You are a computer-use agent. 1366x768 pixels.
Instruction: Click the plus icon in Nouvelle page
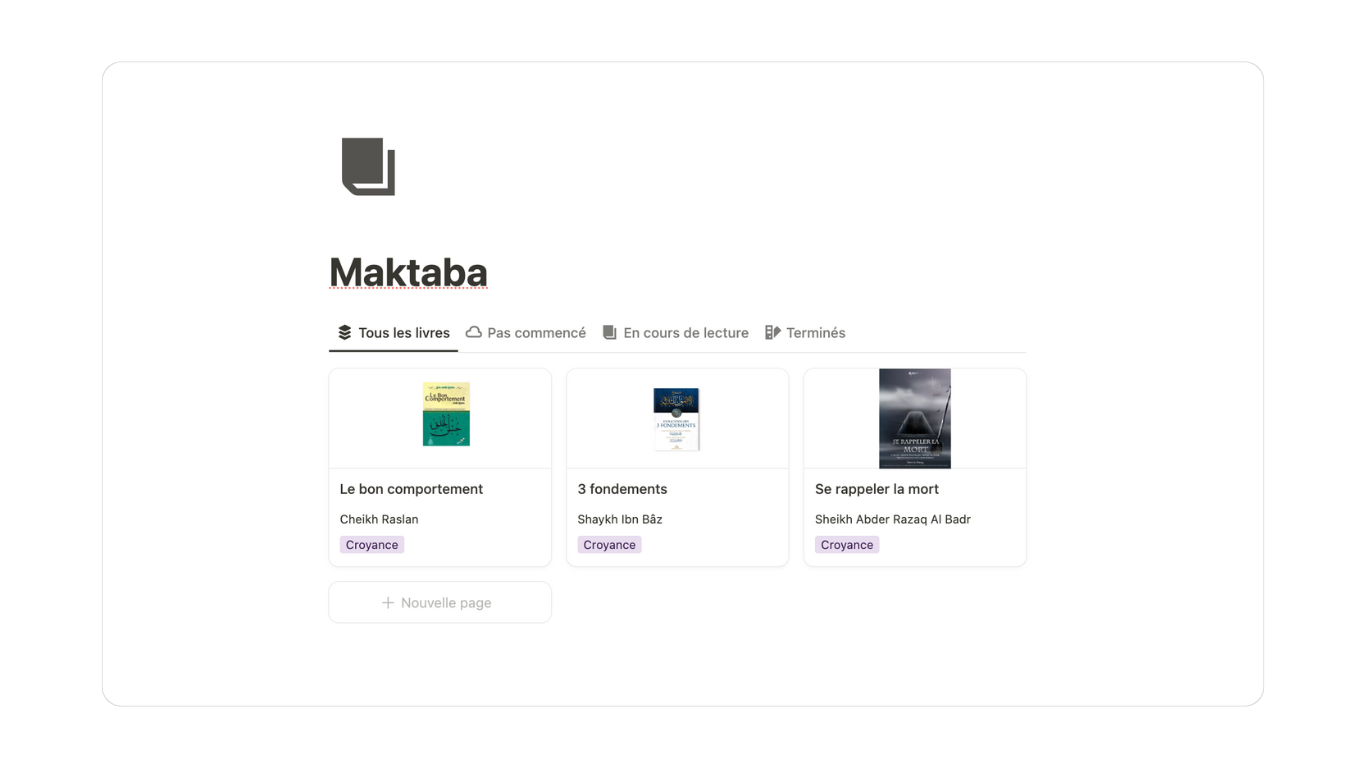pyautogui.click(x=388, y=603)
